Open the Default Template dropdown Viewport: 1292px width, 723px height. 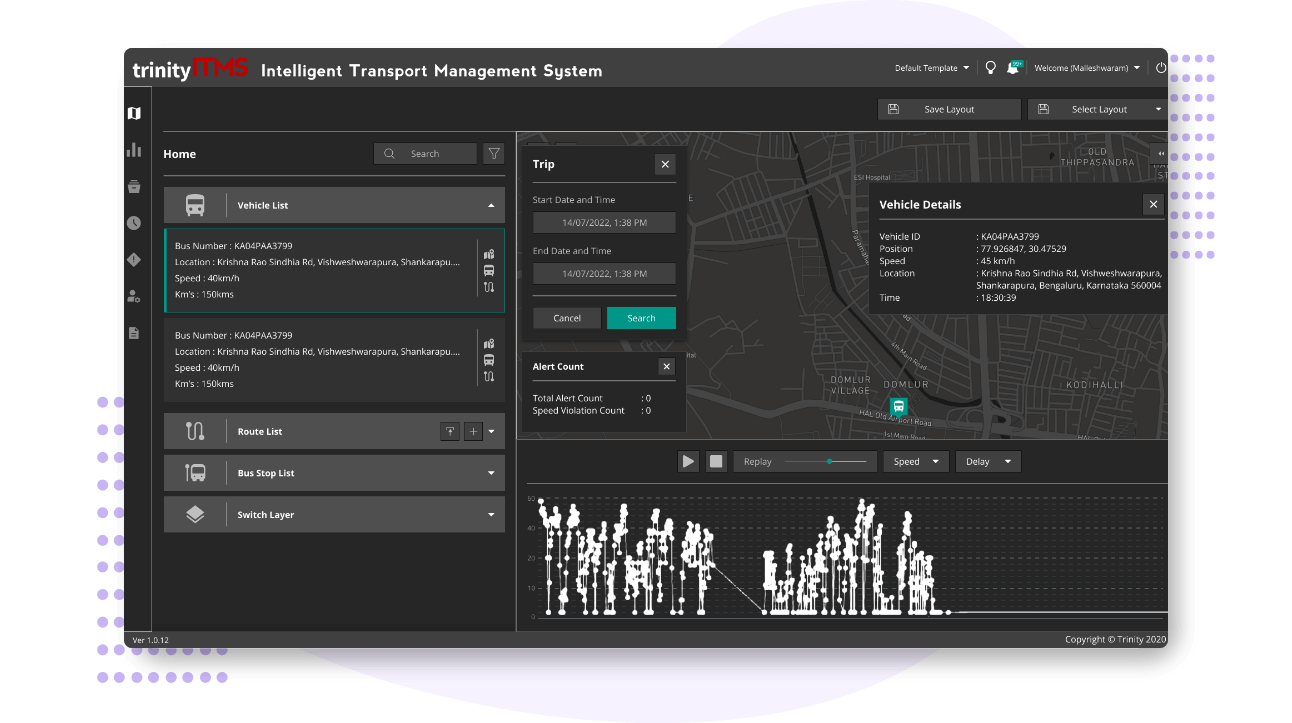click(x=932, y=68)
